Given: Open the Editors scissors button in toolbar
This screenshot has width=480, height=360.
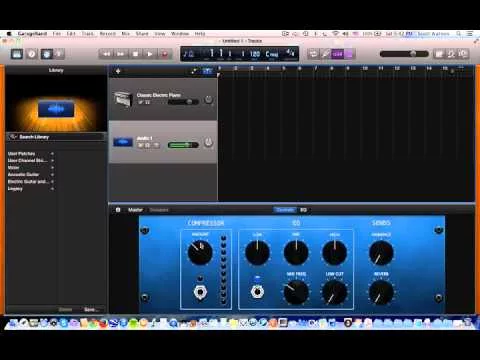Looking at the screenshot, I should pyautogui.click(x=59, y=54).
